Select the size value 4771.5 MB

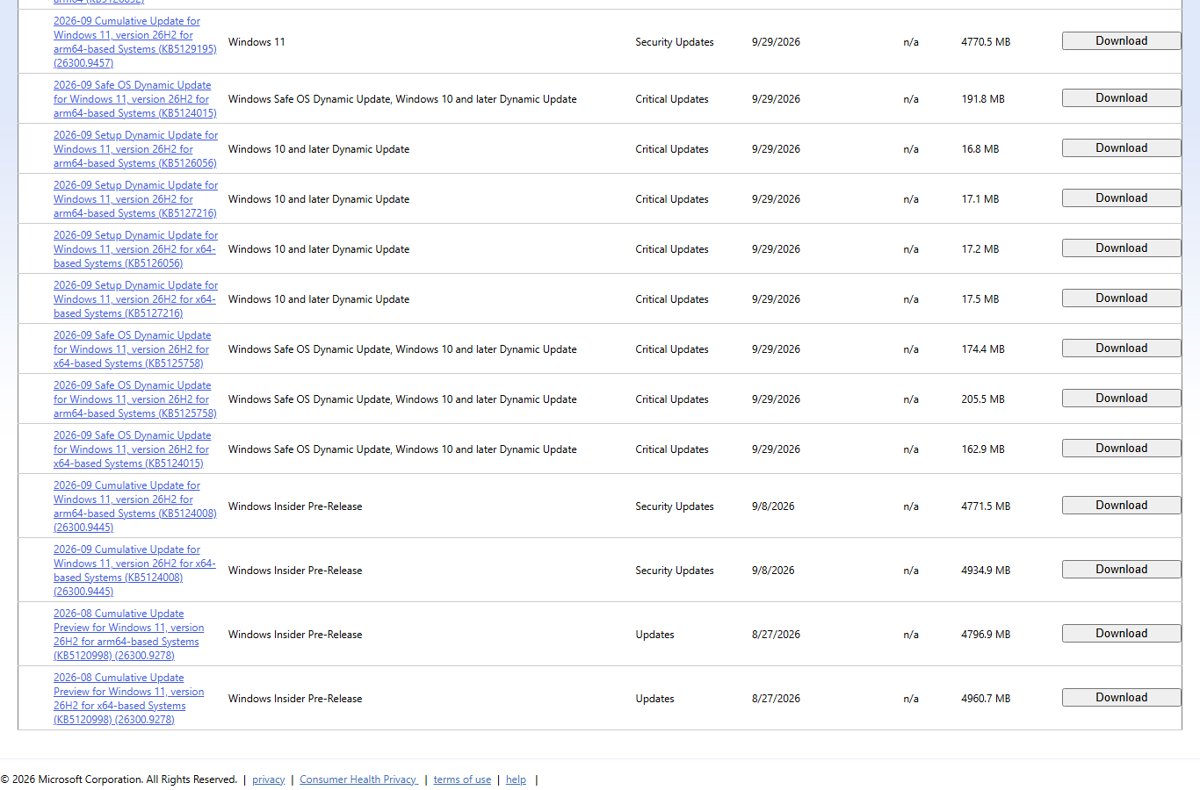click(x=985, y=506)
